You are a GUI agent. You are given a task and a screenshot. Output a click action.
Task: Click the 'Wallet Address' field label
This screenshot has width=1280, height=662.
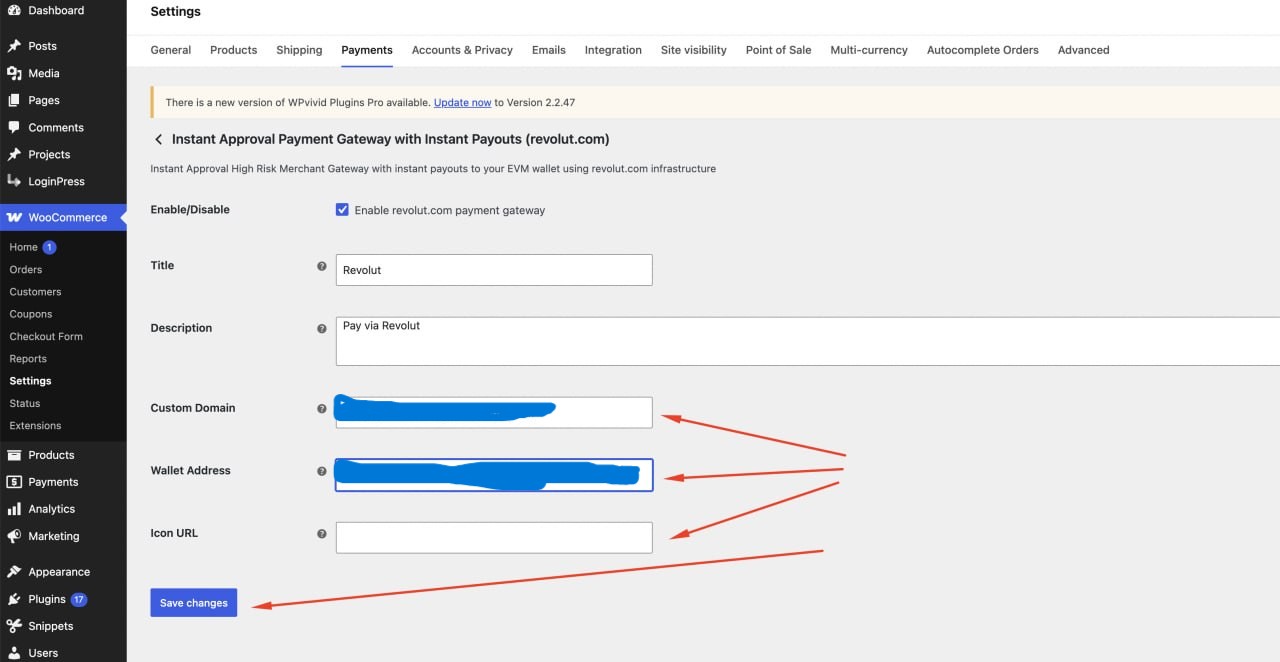click(x=190, y=471)
